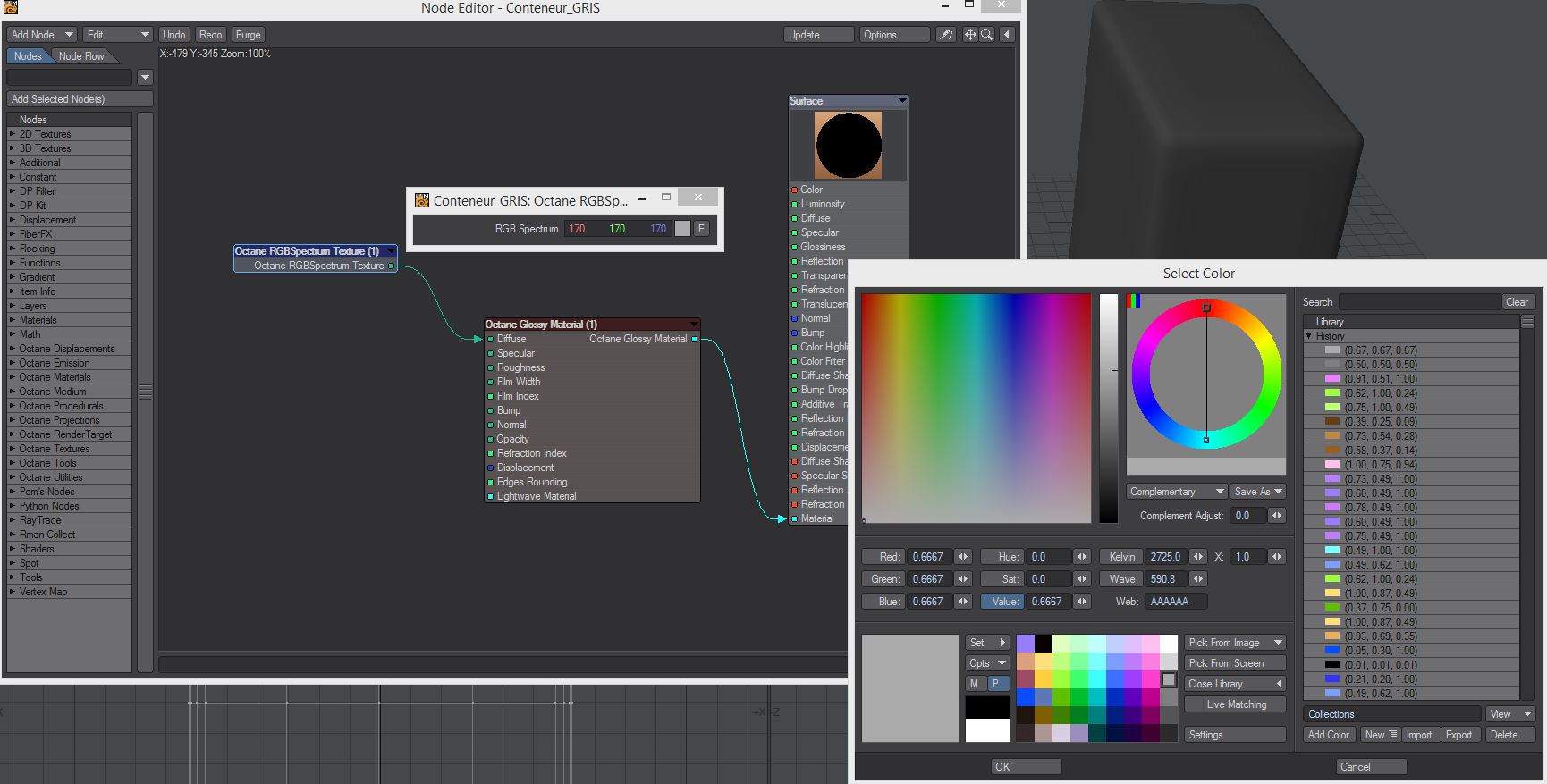Click the RGB Spectrum color swatch
Image resolution: width=1547 pixels, height=784 pixels.
point(682,229)
